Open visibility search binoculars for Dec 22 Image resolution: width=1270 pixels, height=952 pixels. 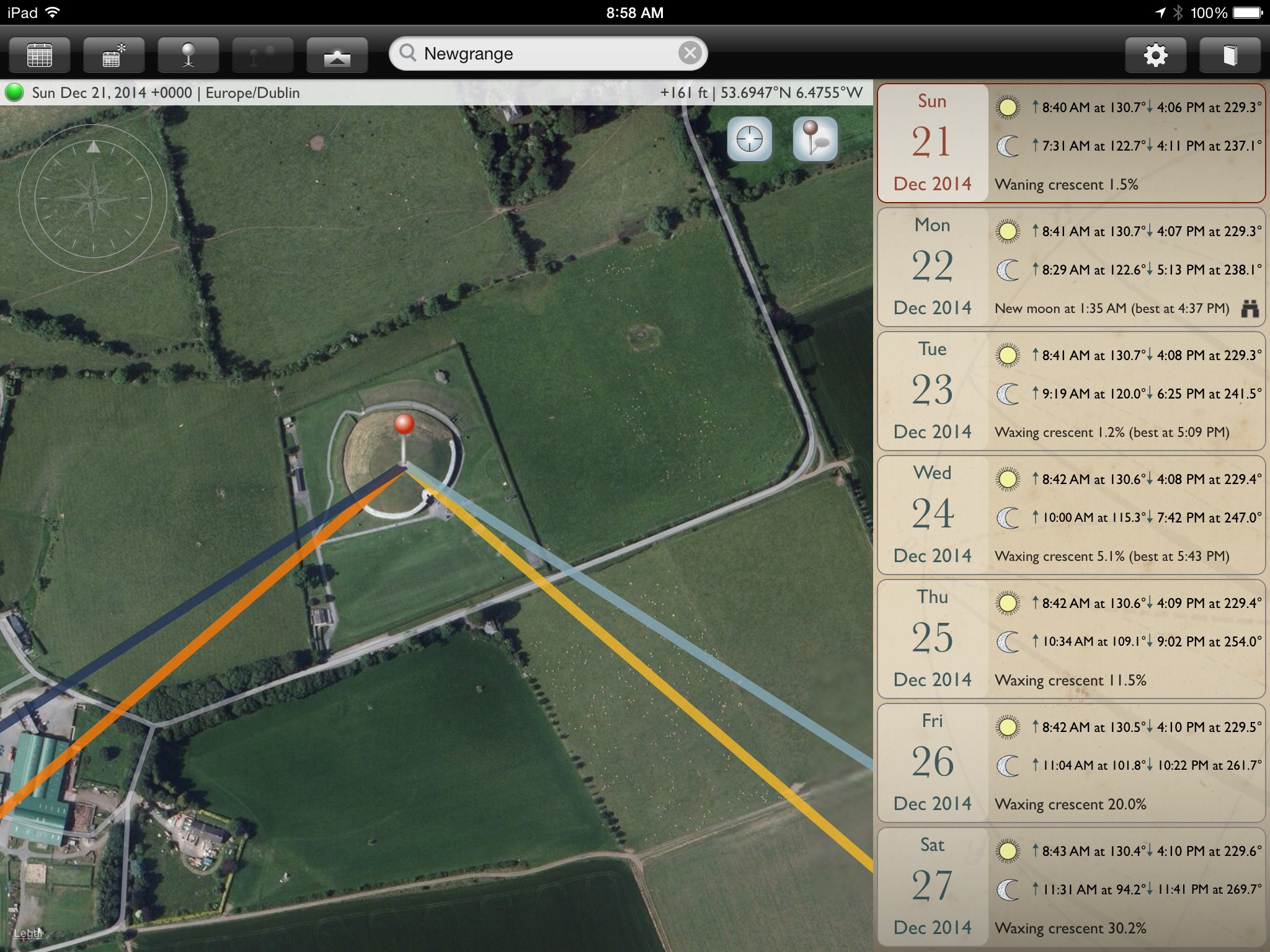click(x=1250, y=308)
